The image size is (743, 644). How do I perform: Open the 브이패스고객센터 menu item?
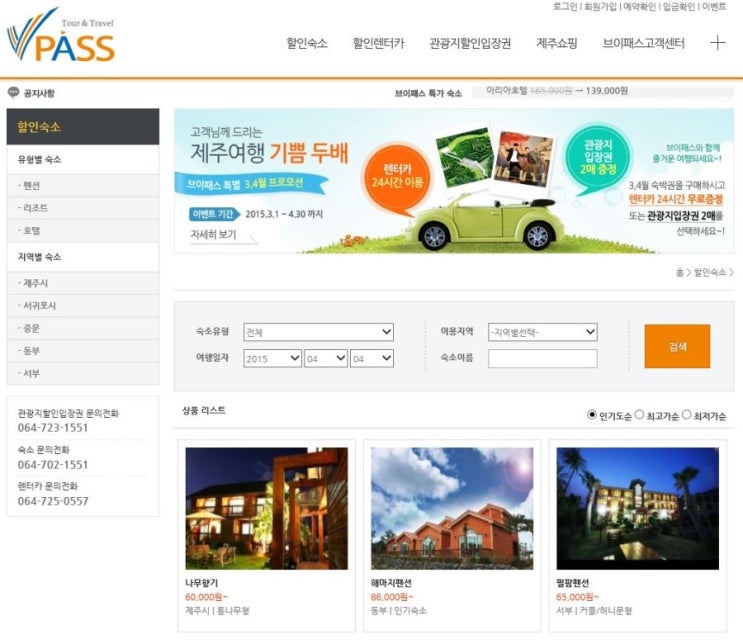coord(643,43)
